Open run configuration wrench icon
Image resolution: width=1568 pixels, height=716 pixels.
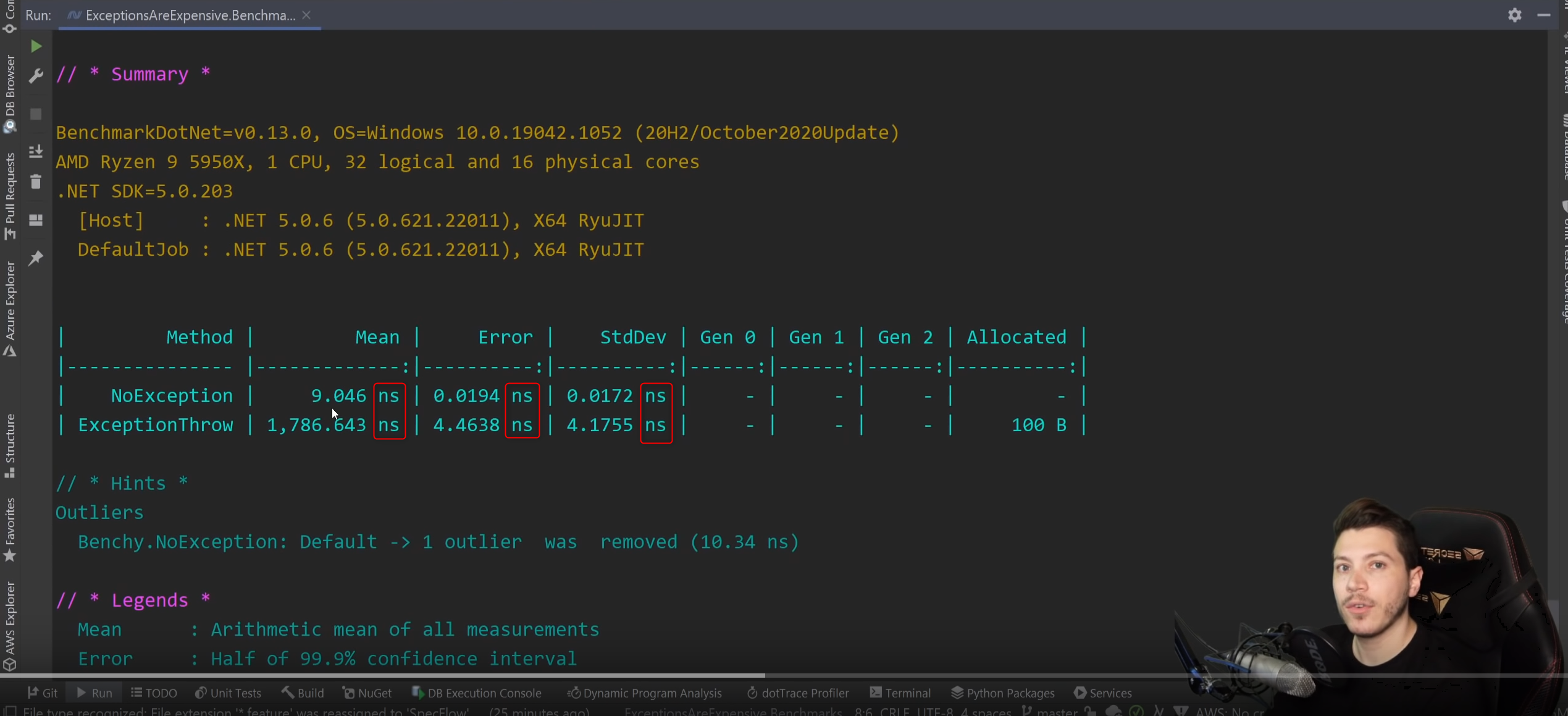[36, 76]
